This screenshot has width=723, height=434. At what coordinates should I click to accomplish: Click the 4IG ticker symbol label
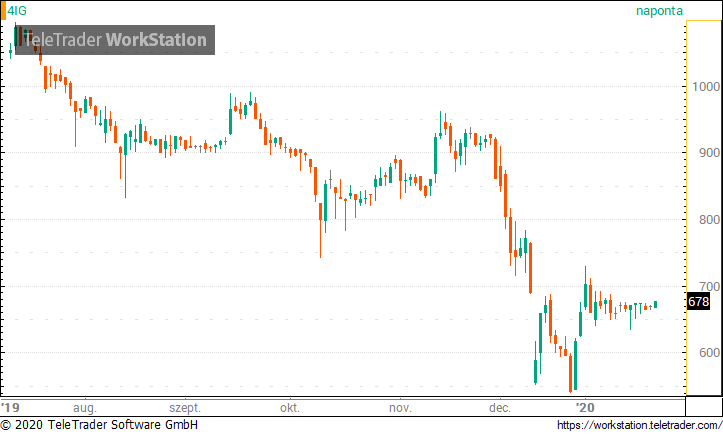(17, 11)
